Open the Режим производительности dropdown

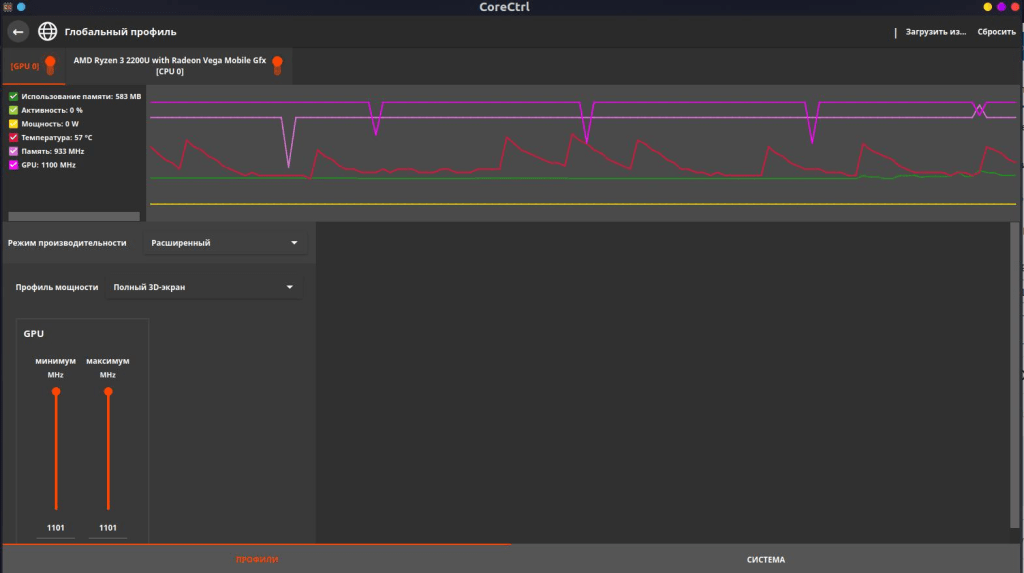224,242
